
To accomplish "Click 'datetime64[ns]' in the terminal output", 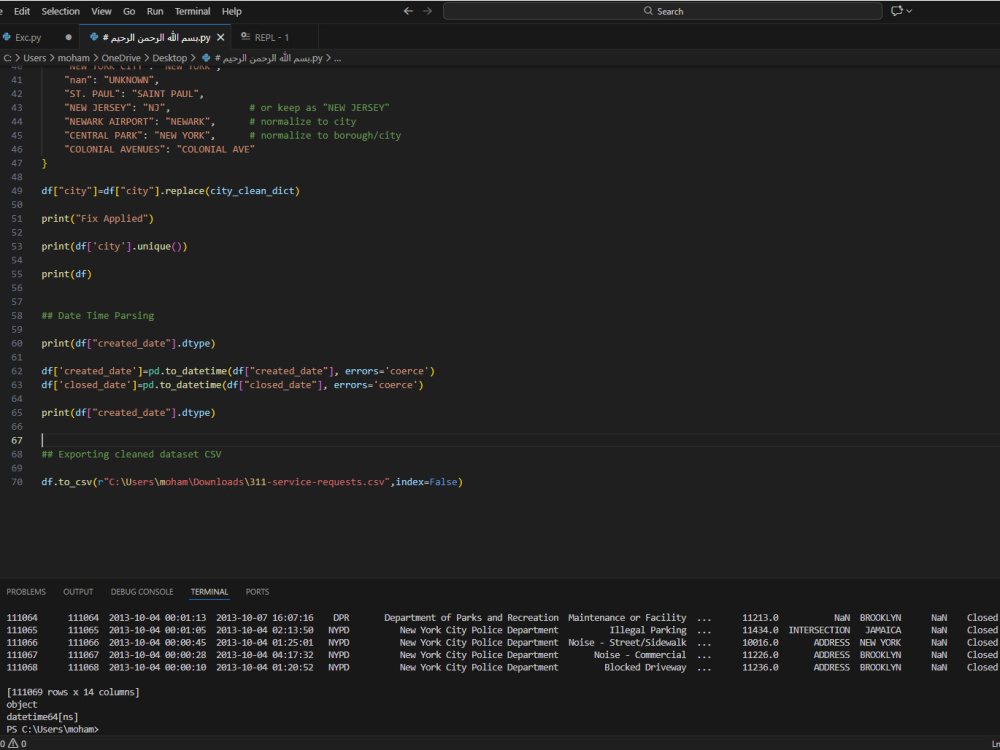I will 42,717.
